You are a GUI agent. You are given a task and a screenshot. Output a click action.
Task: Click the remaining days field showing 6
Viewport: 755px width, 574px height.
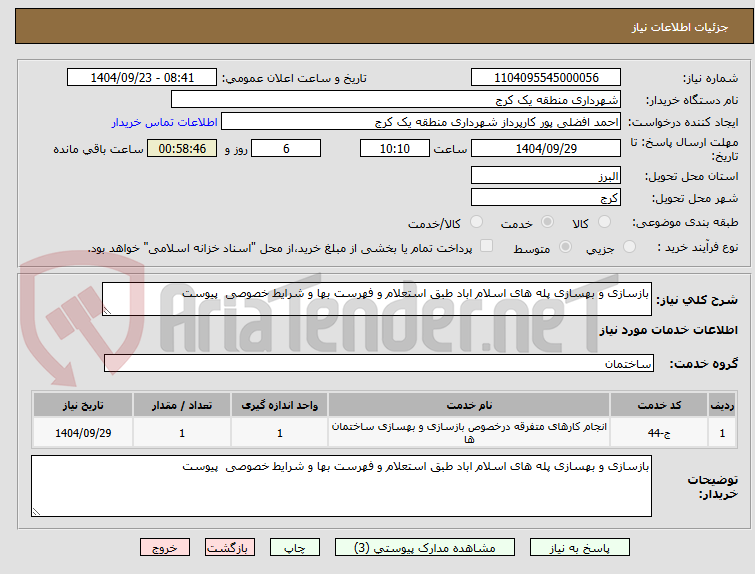[286, 148]
